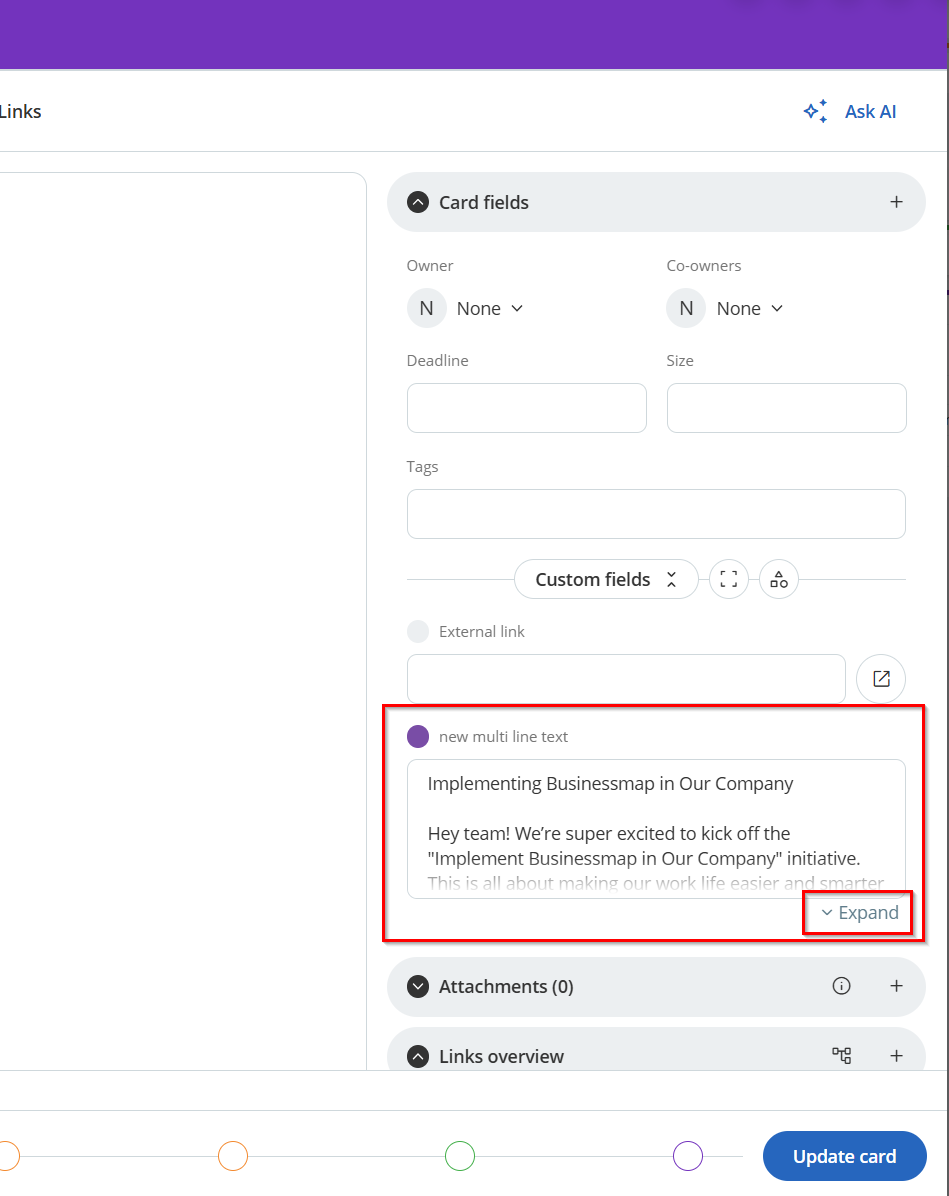This screenshot has height=1196, width=949.
Task: Click the Attachments info icon
Action: pos(842,986)
